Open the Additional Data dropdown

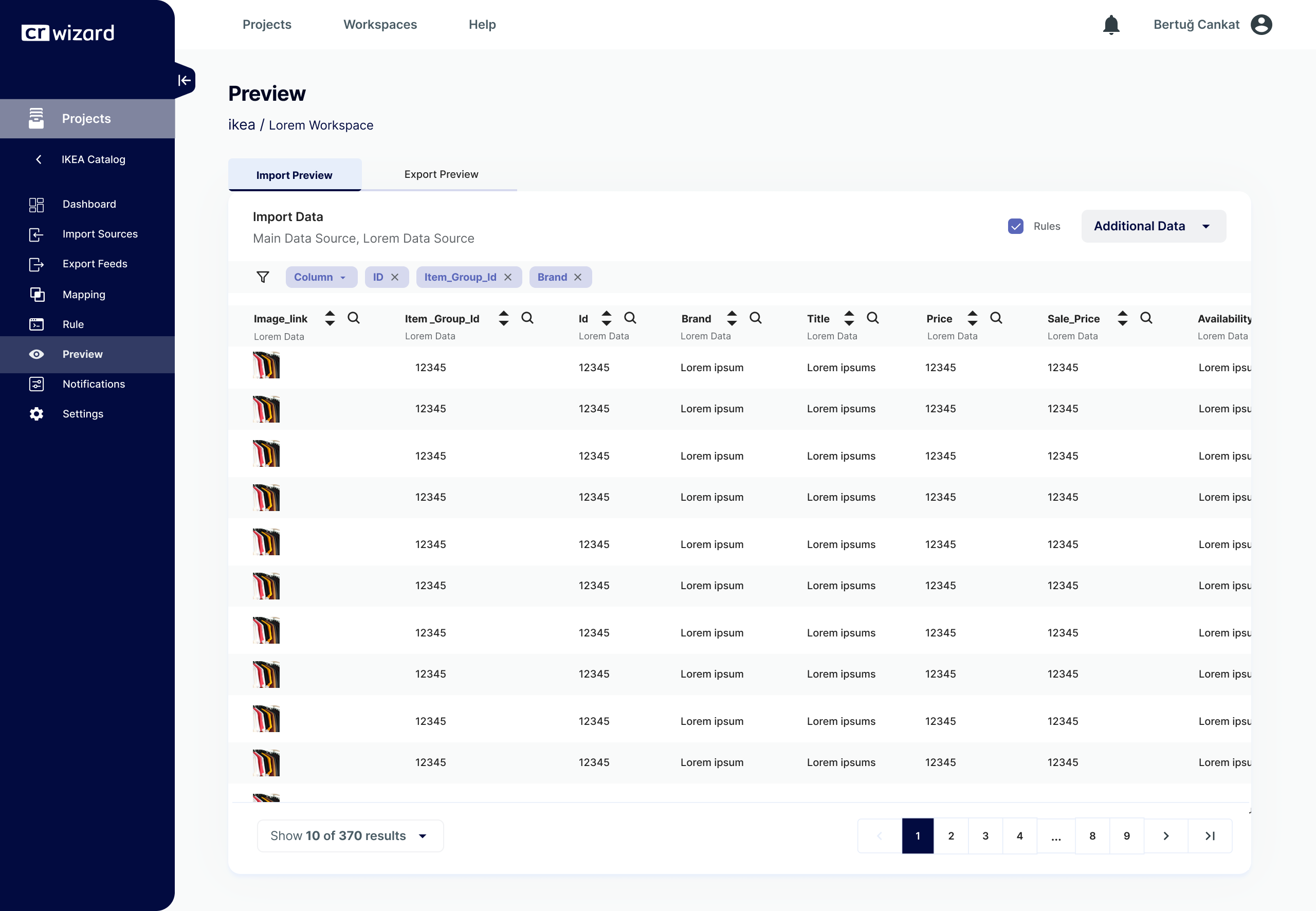pyautogui.click(x=1154, y=226)
